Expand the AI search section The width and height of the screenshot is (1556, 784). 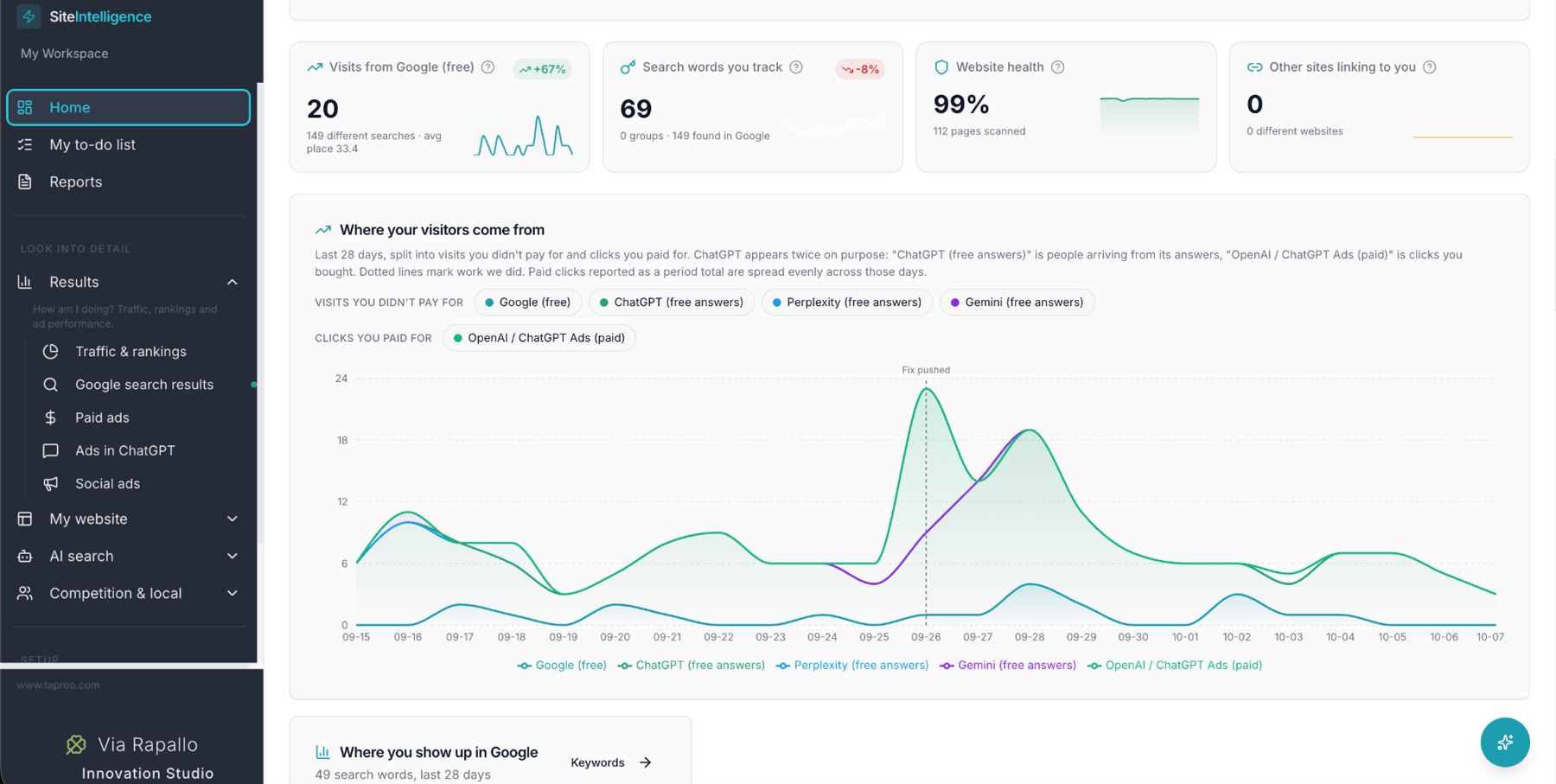[128, 556]
